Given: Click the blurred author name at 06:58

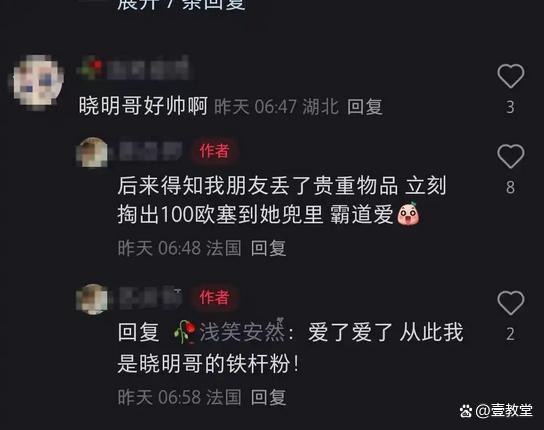Looking at the screenshot, I should (x=151, y=298).
